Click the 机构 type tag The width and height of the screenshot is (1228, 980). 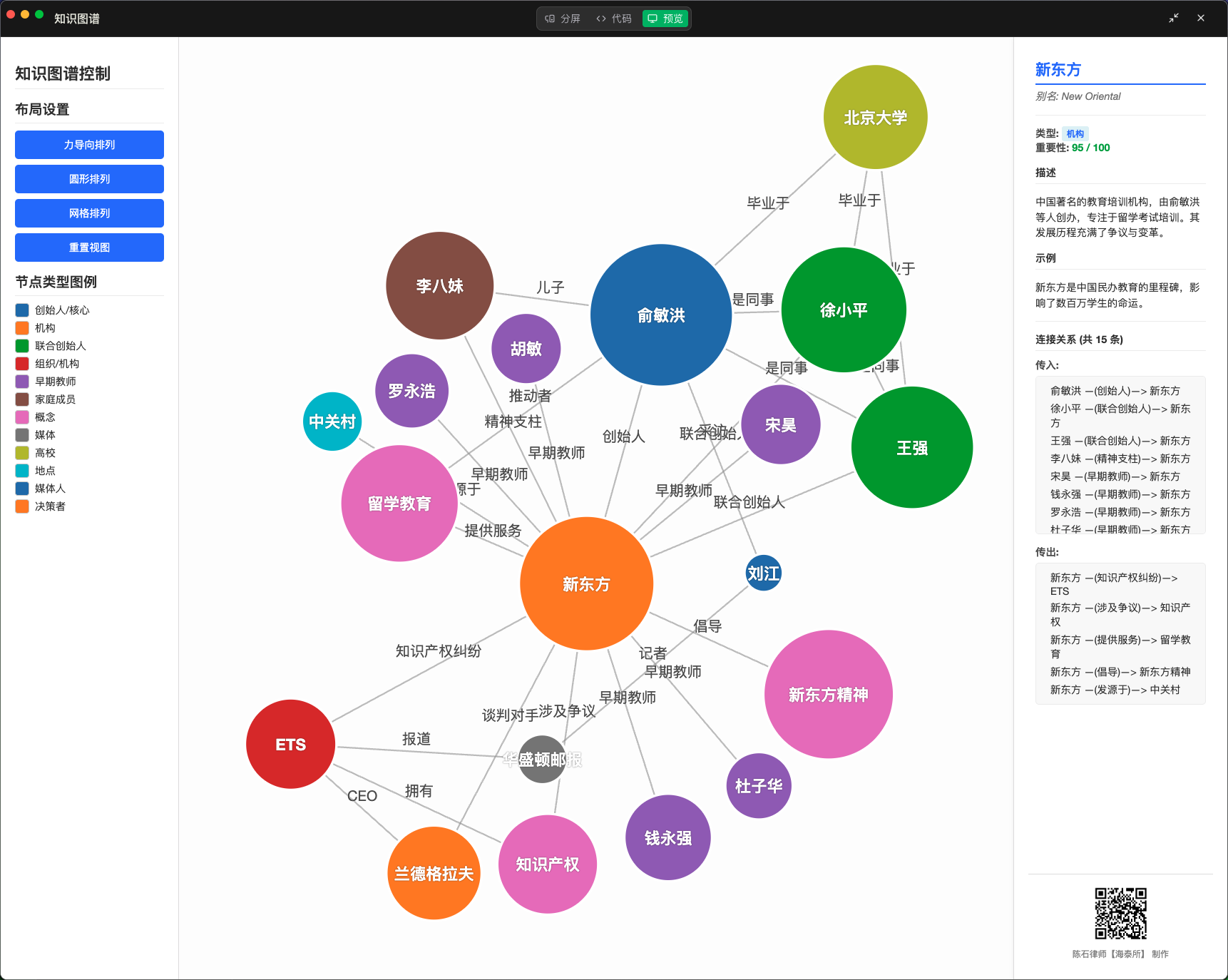[x=1075, y=133]
